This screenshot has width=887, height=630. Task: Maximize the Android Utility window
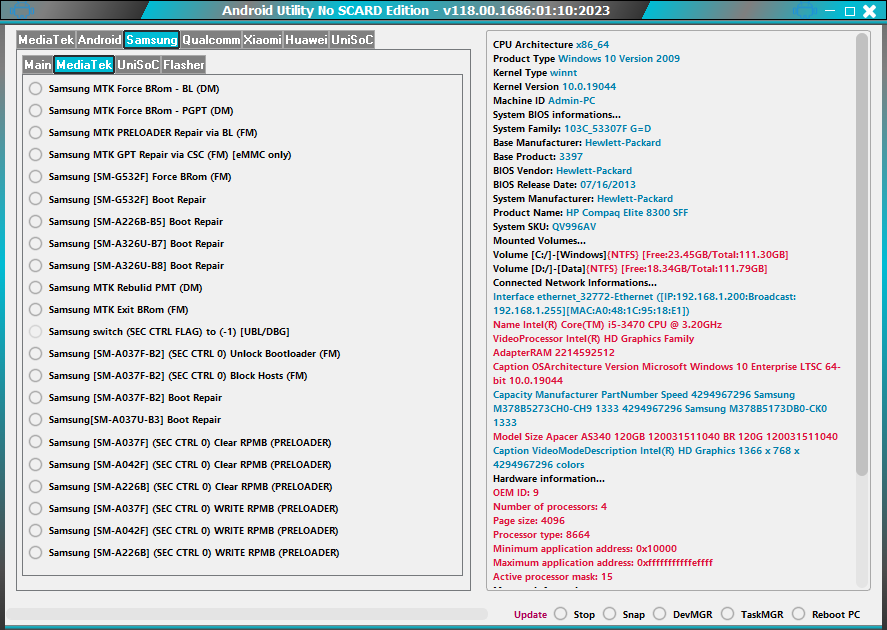[850, 11]
